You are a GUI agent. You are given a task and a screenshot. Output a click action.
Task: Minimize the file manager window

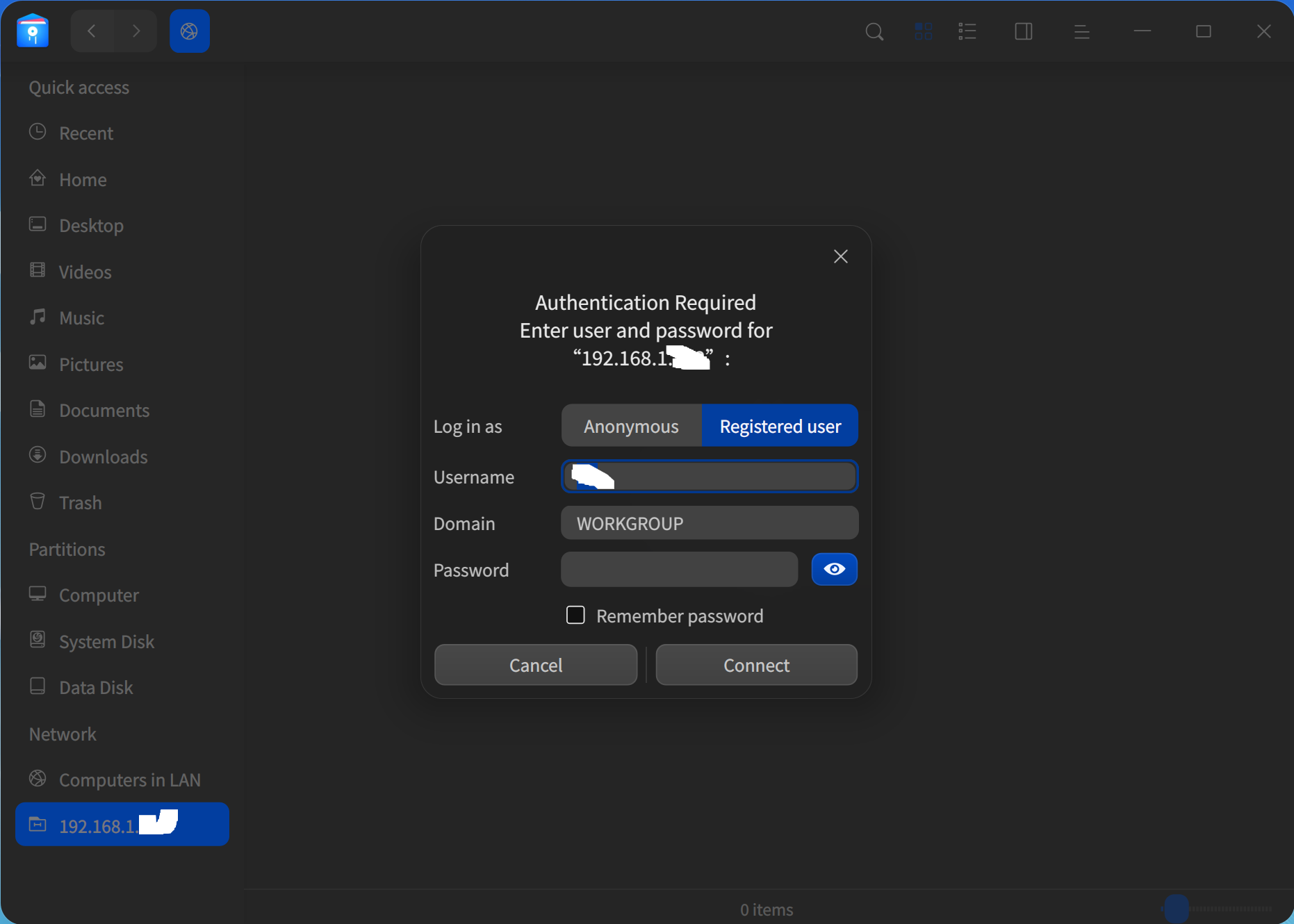(1143, 31)
